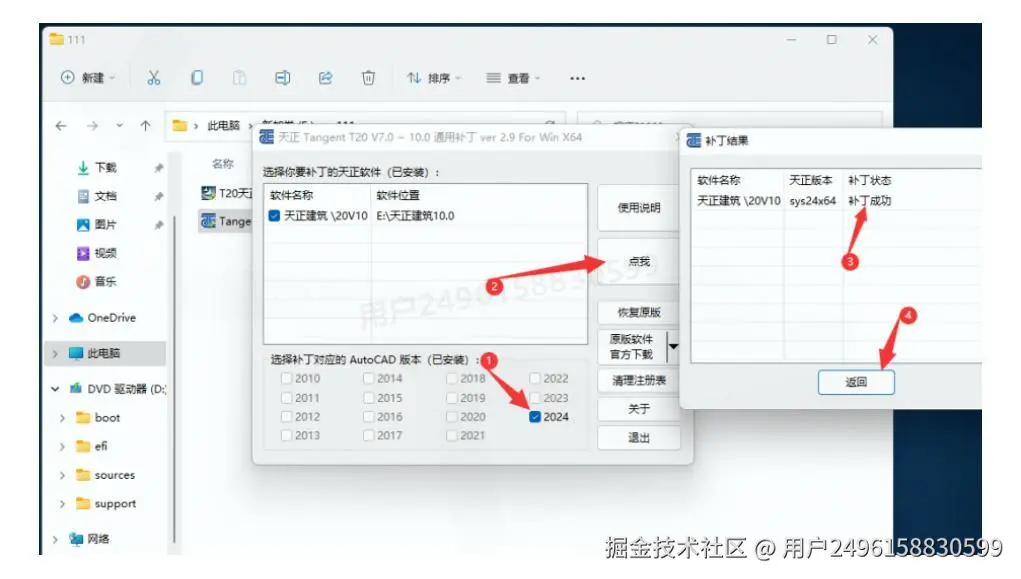Select 此电脑 in navigation pane

(x=104, y=353)
